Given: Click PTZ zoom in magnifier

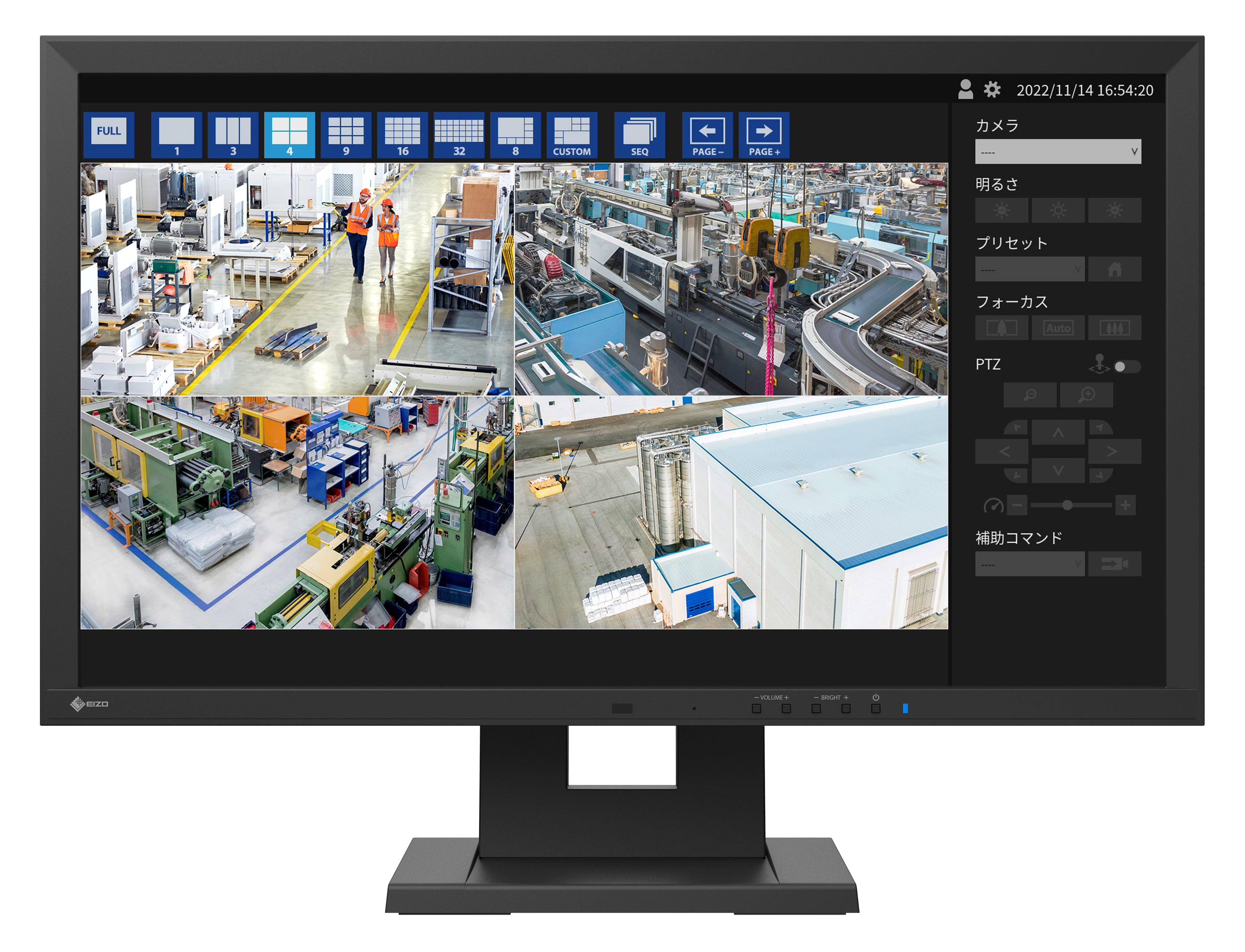Looking at the screenshot, I should click(1086, 395).
